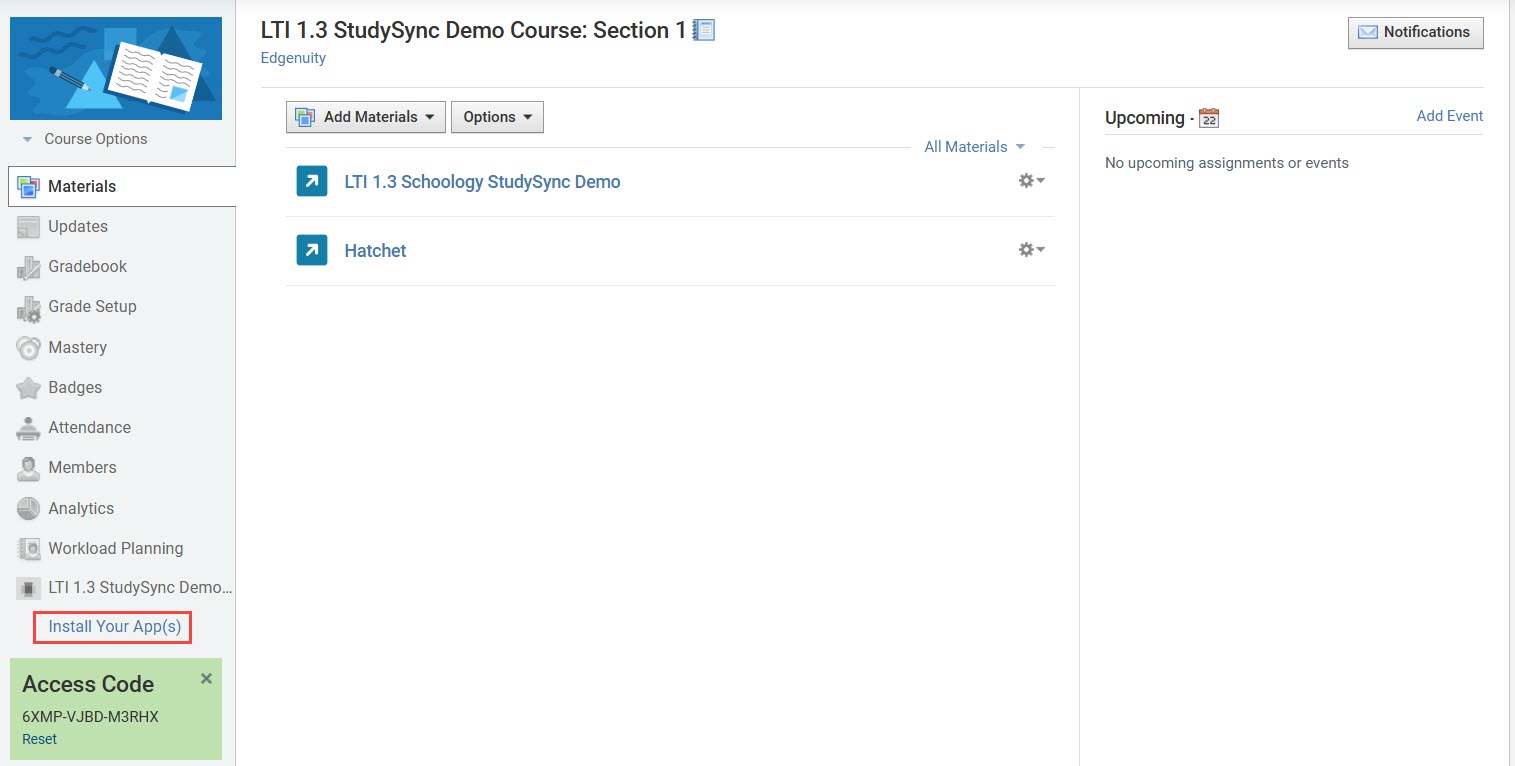Screen dimensions: 1515x766
Task: Open the Attendance sidebar icon
Action: coord(29,428)
